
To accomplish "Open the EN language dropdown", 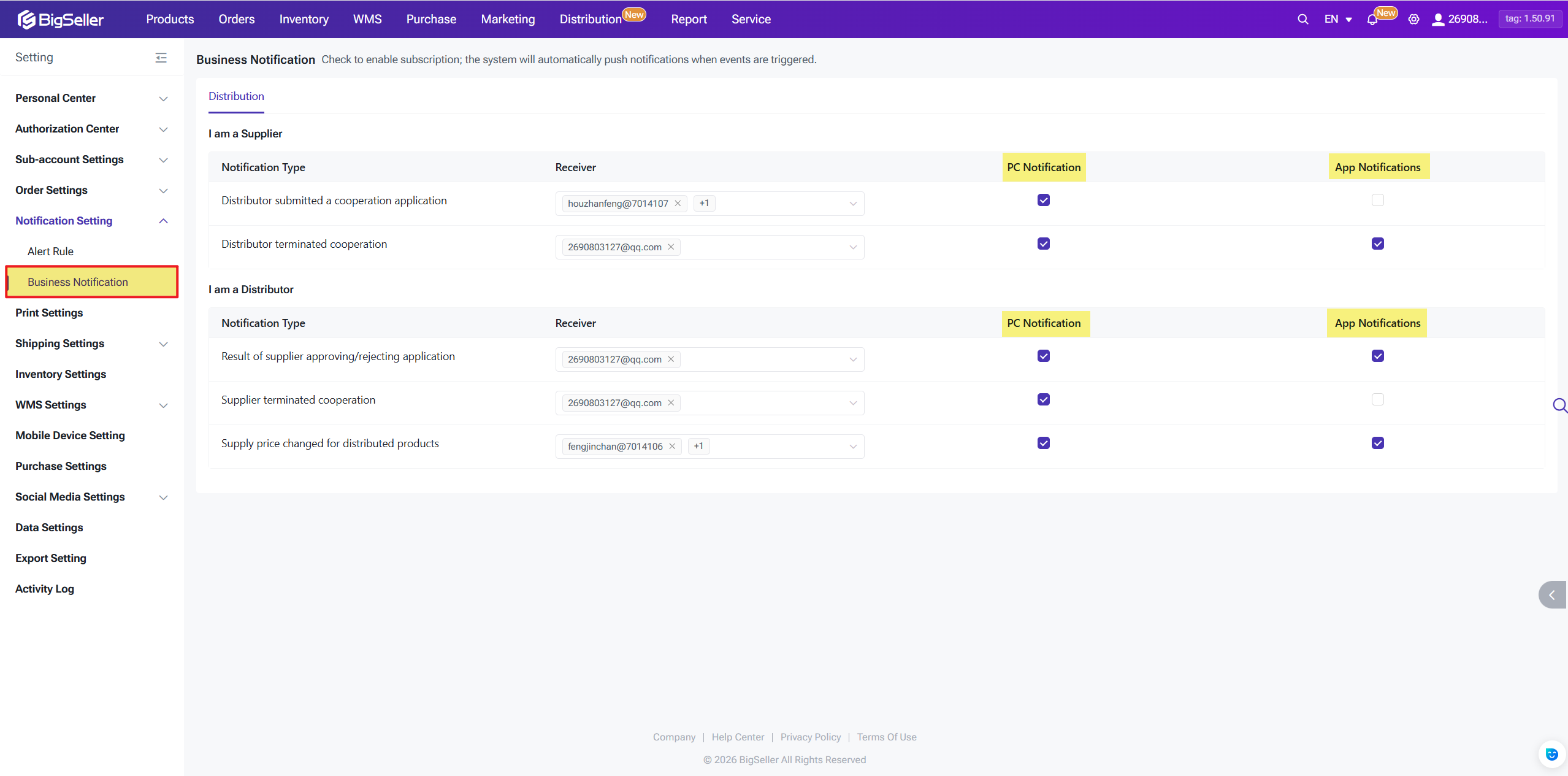I will coord(1337,19).
